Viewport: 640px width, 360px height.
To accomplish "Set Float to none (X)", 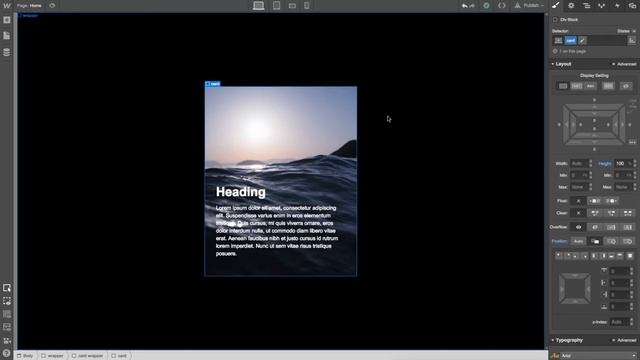I will (x=578, y=201).
